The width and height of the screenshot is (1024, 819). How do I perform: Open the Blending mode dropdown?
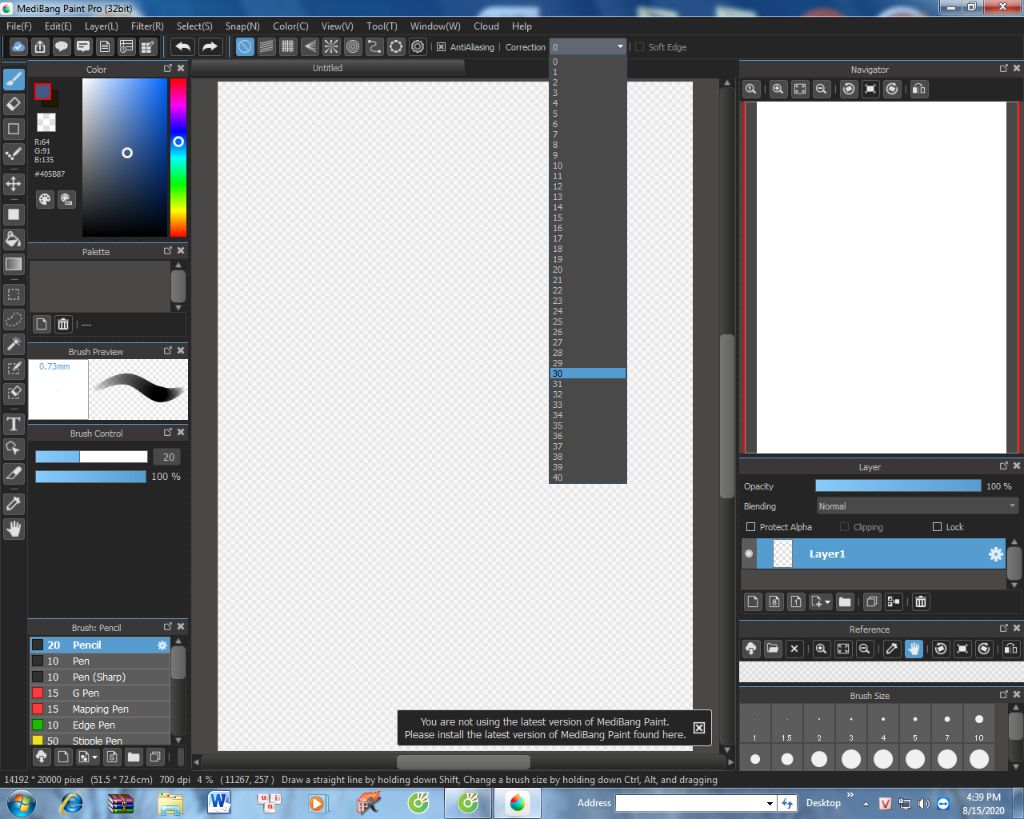coord(918,506)
